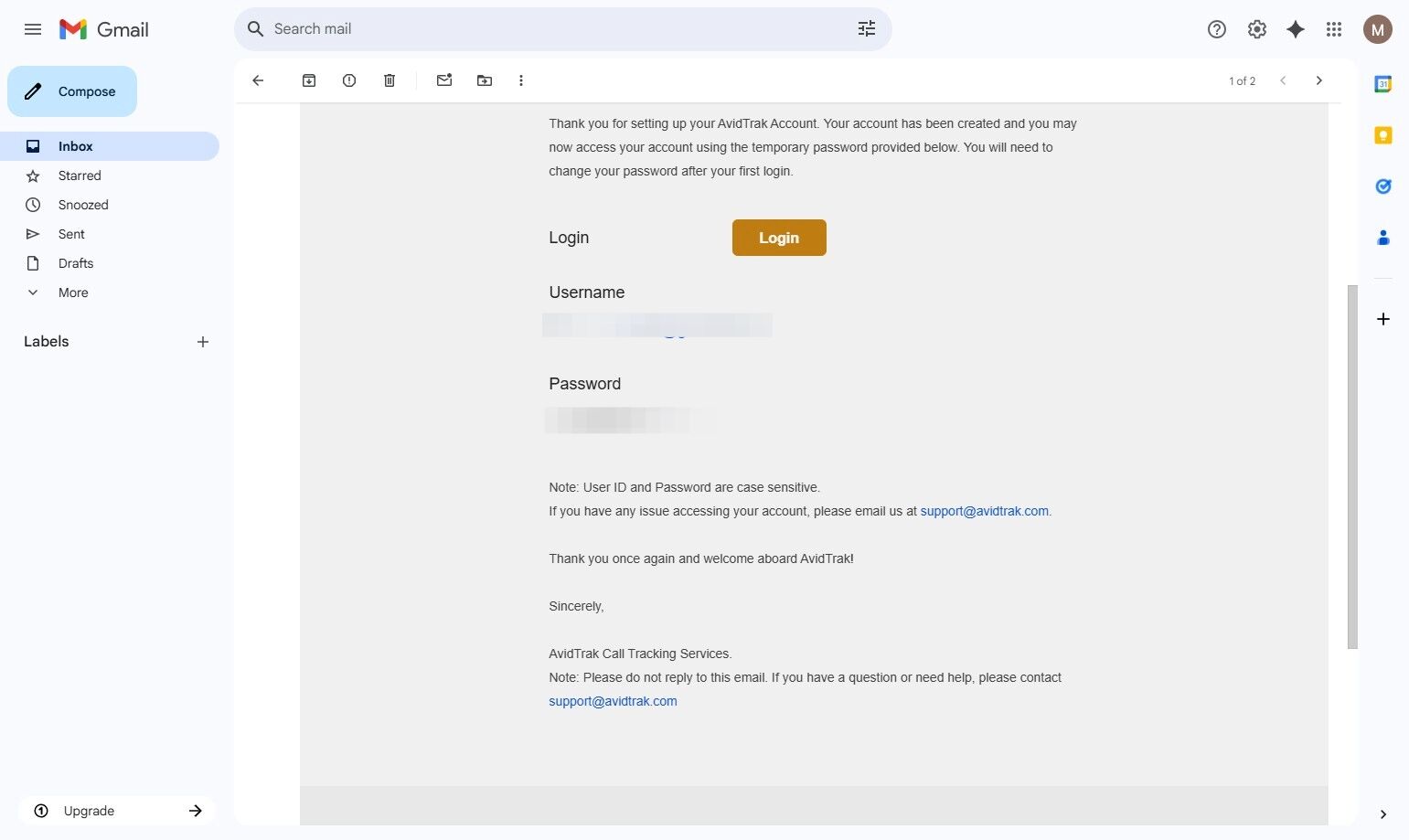This screenshot has height=840, width=1409.
Task: Click the Compose button
Action: 72,91
